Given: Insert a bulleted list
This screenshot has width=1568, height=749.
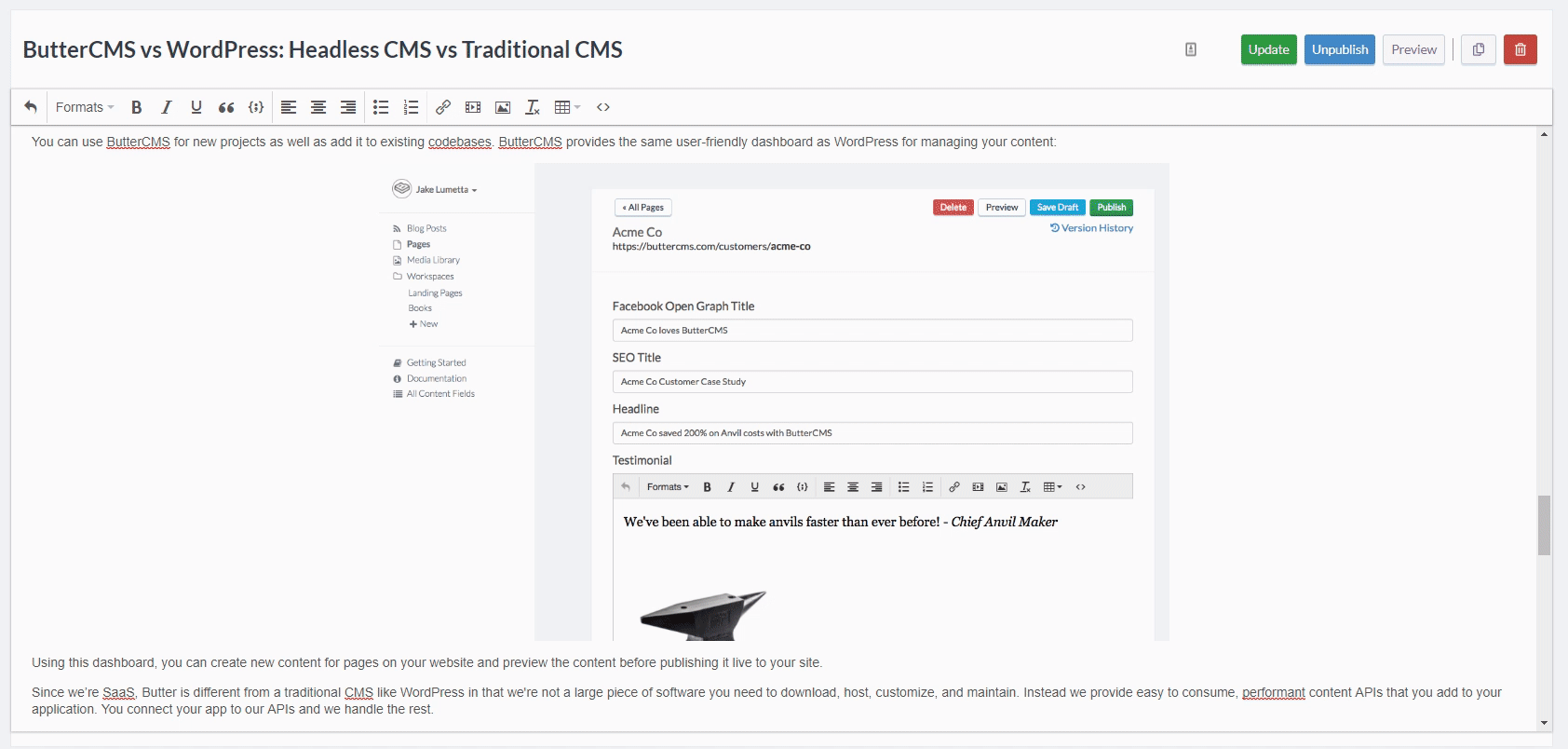Looking at the screenshot, I should (381, 107).
